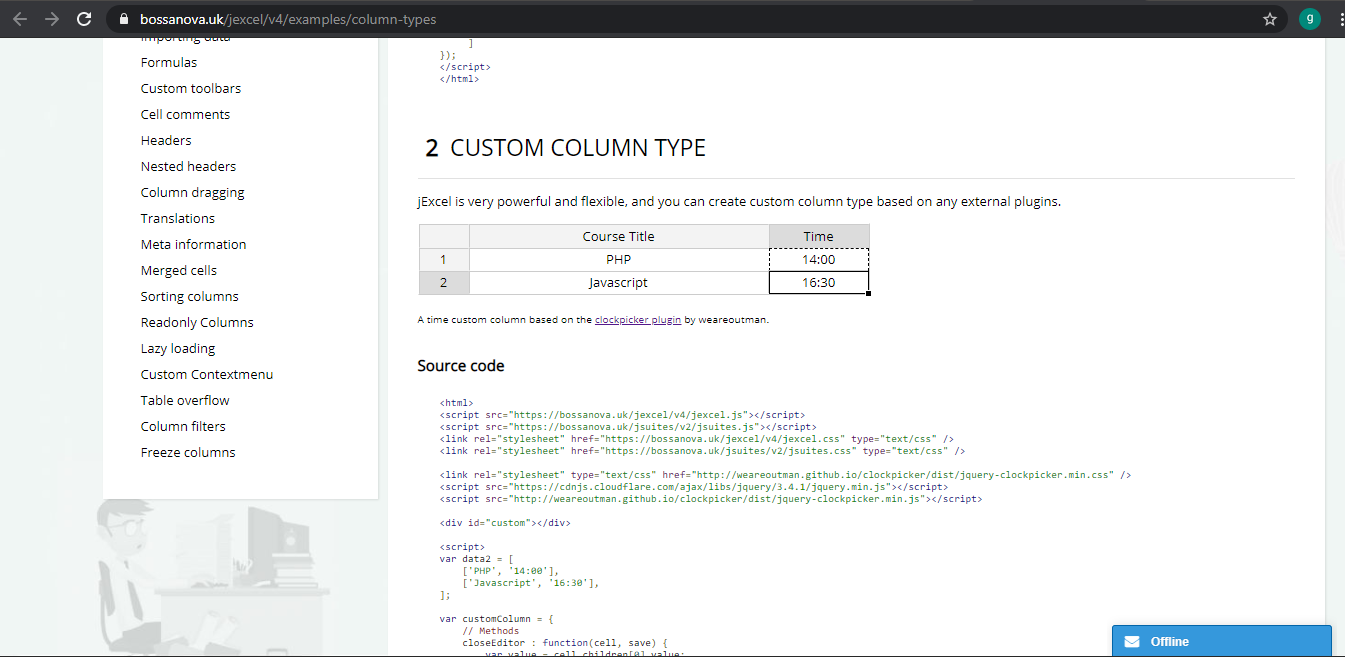1345x657 pixels.
Task: Click the 16:30 cell to open the clockpicker
Action: pyautogui.click(x=818, y=282)
